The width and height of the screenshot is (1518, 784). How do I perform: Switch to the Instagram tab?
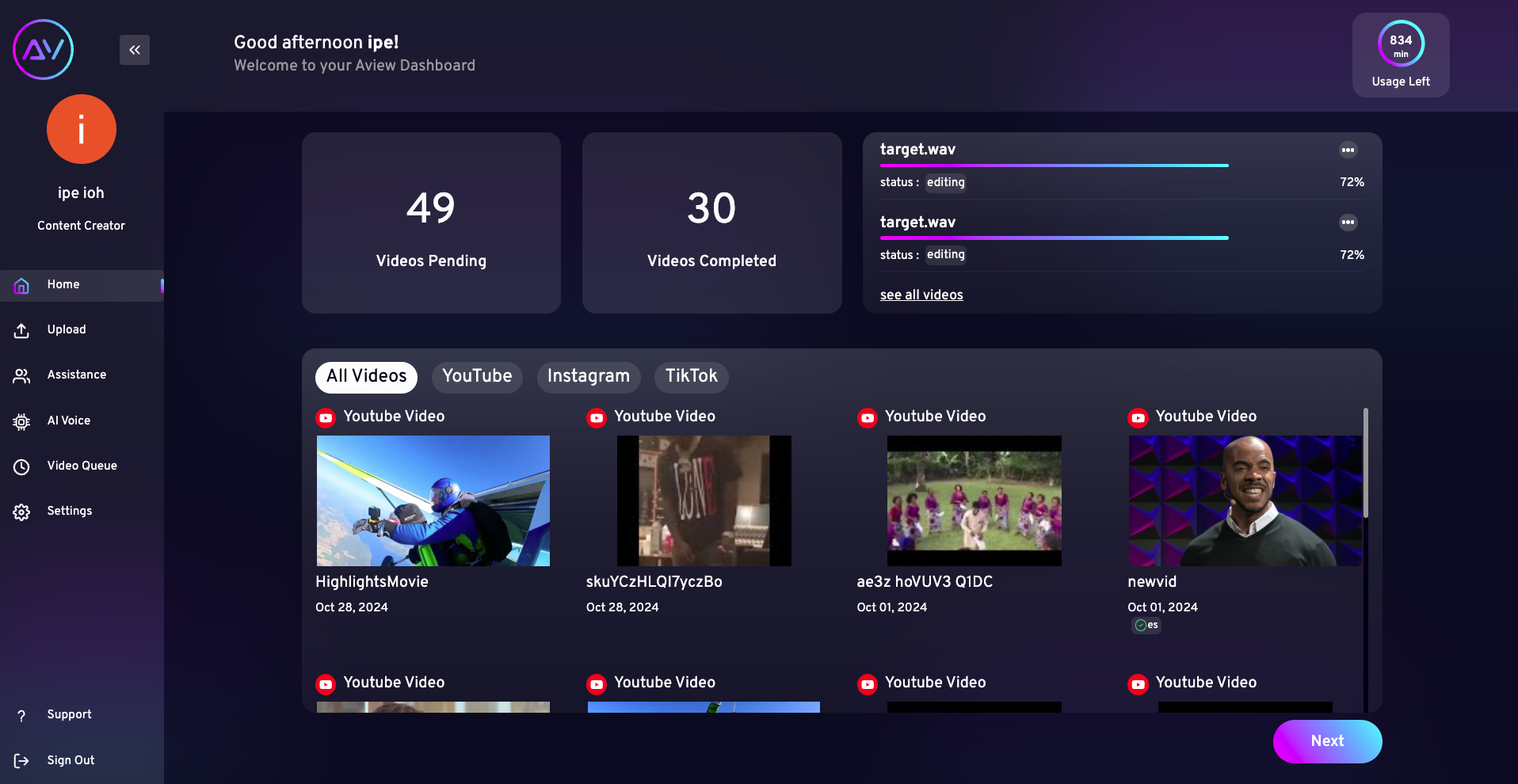[x=589, y=376]
